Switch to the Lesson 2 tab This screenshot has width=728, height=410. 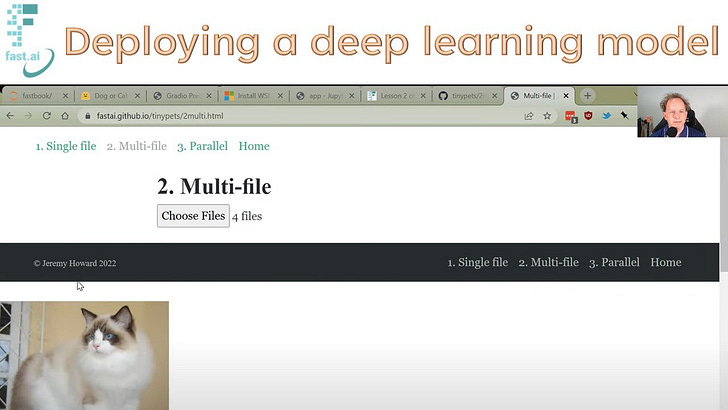[396, 96]
